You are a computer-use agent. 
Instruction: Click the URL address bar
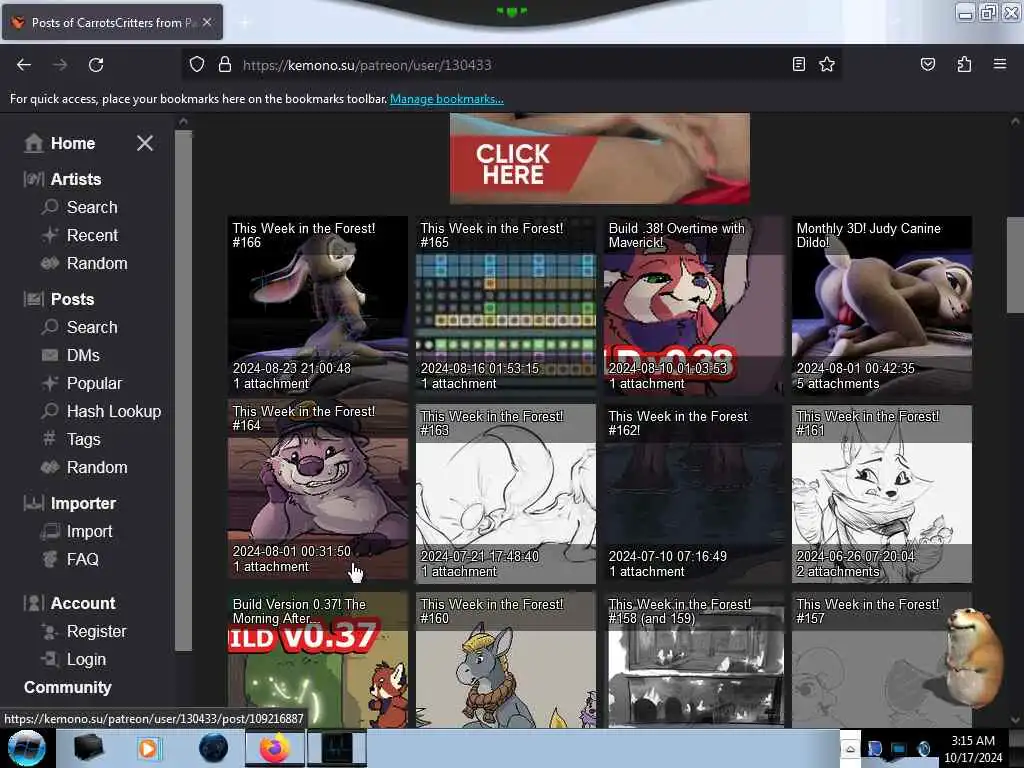pos(509,65)
